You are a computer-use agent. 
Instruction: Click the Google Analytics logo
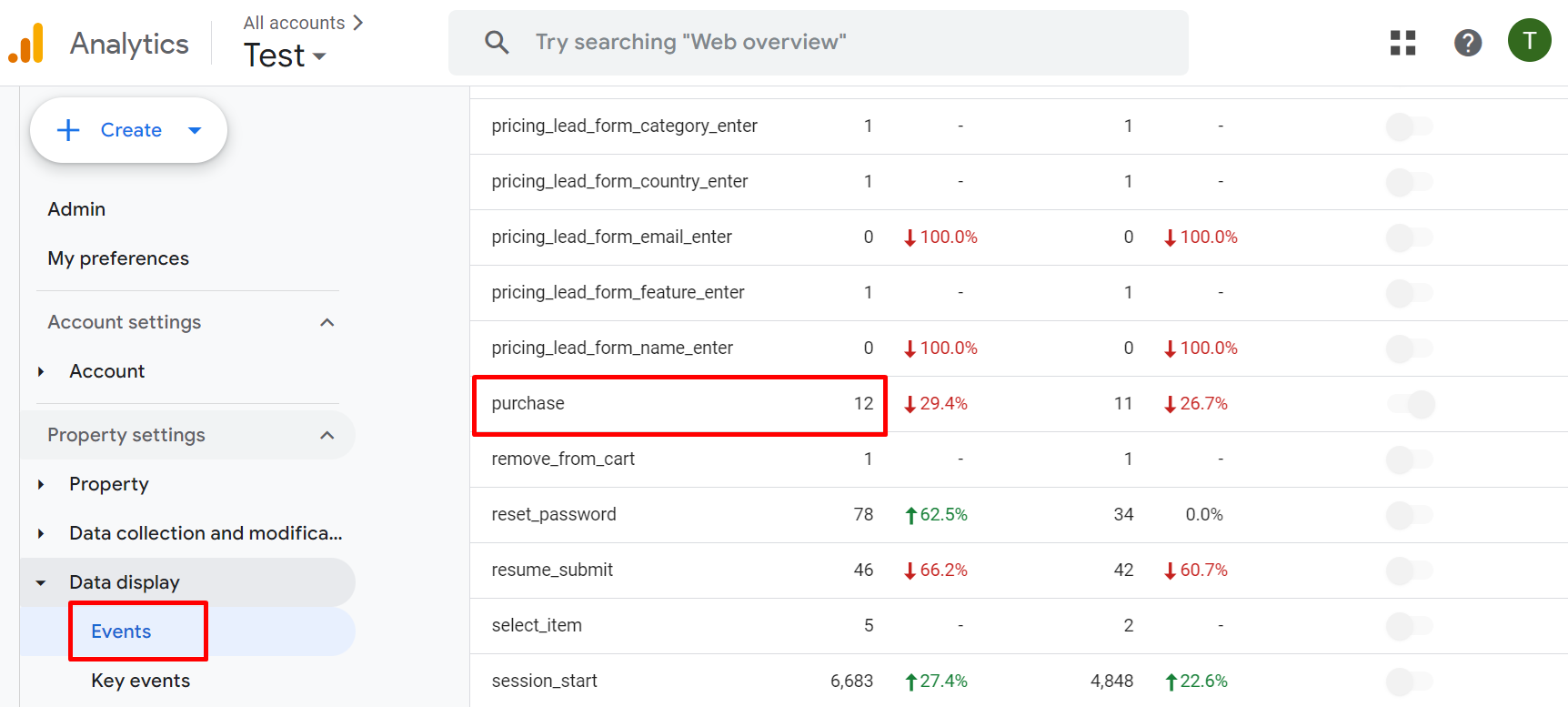(26, 43)
